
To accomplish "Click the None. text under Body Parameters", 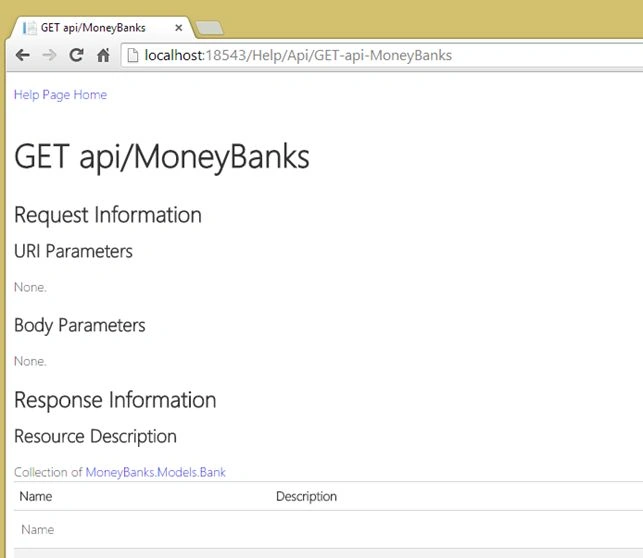I will 30,361.
